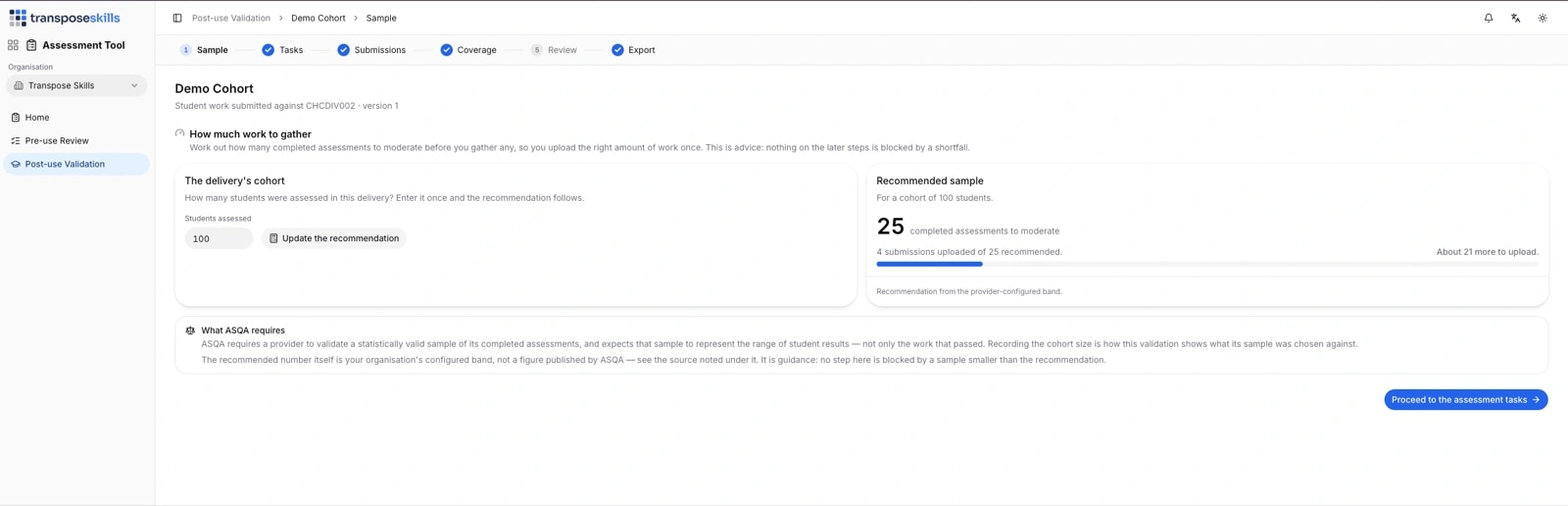1568x506 pixels.
Task: Open Home in the sidebar
Action: pyautogui.click(x=76, y=117)
